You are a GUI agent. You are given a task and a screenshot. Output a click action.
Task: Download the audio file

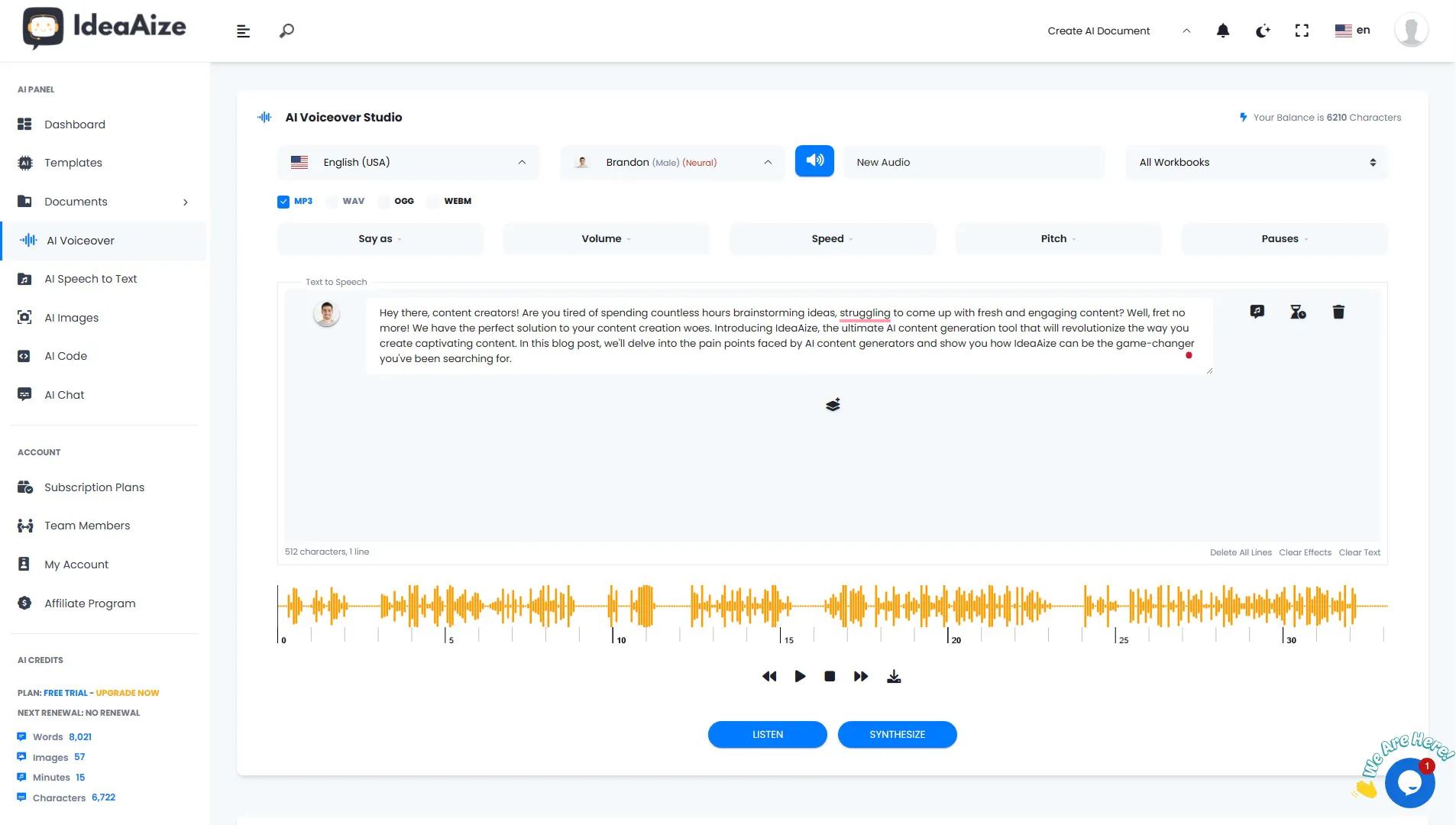click(894, 676)
